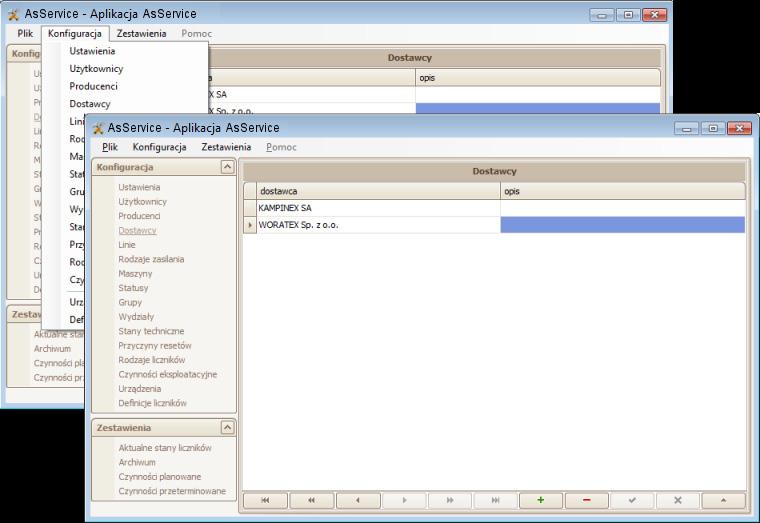The width and height of the screenshot is (760, 523).
Task: Sort by opis column header in front grid
Action: point(623,191)
